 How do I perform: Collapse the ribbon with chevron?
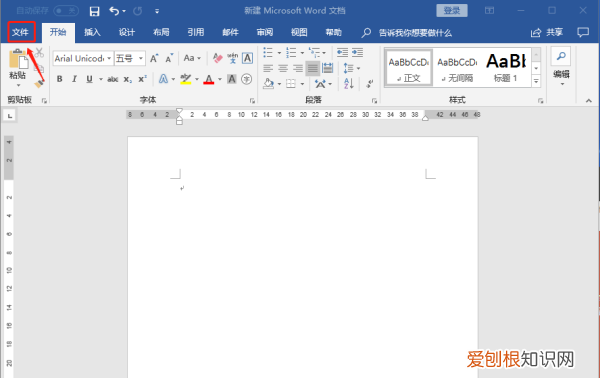pos(589,101)
